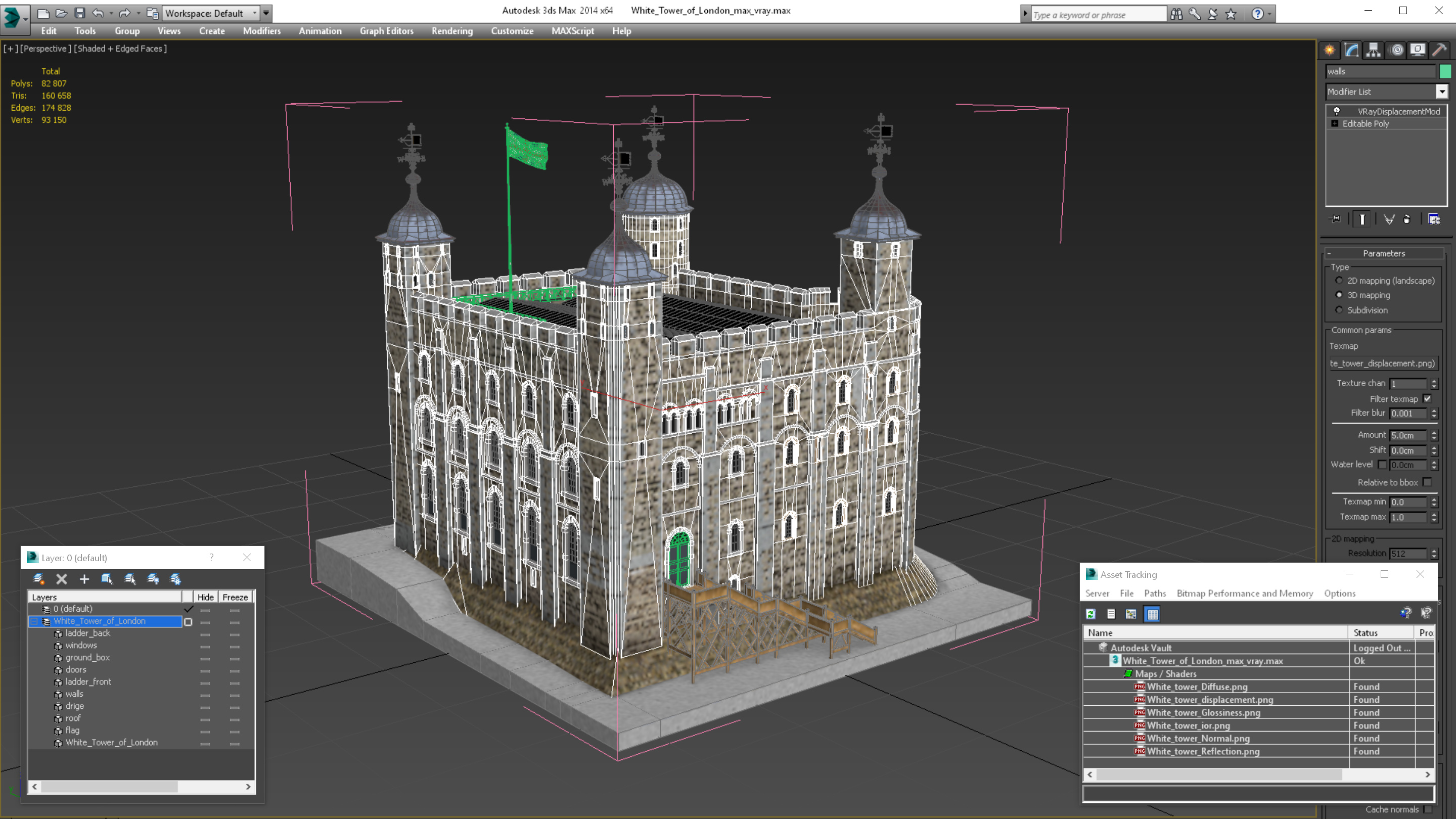The height and width of the screenshot is (819, 1456).
Task: Open the Utilities hammer panel tab
Action: tap(1440, 51)
